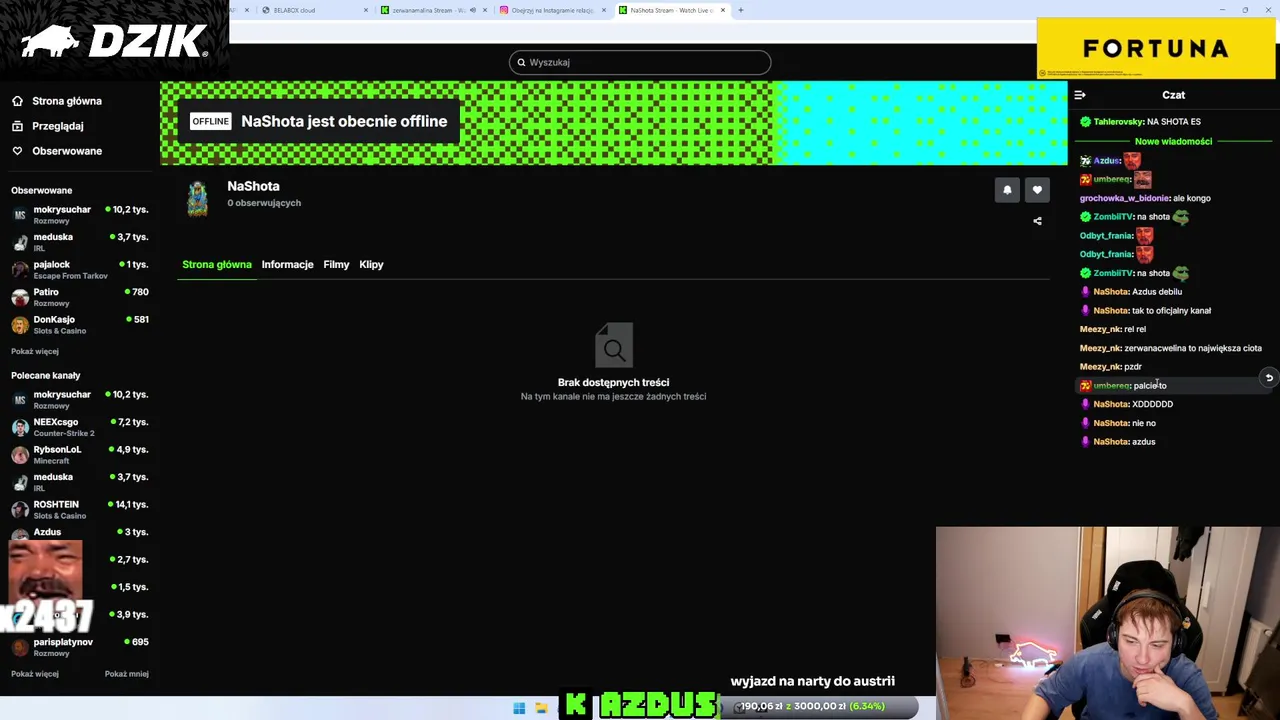Click DonKasjo avatar icon
1280x720 pixels.
[20, 325]
